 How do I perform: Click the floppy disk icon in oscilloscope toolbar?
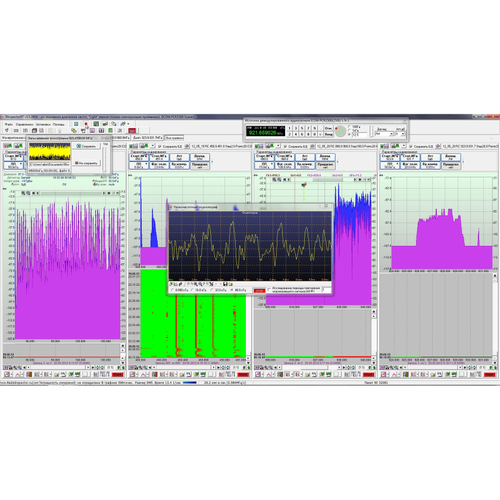225,284
